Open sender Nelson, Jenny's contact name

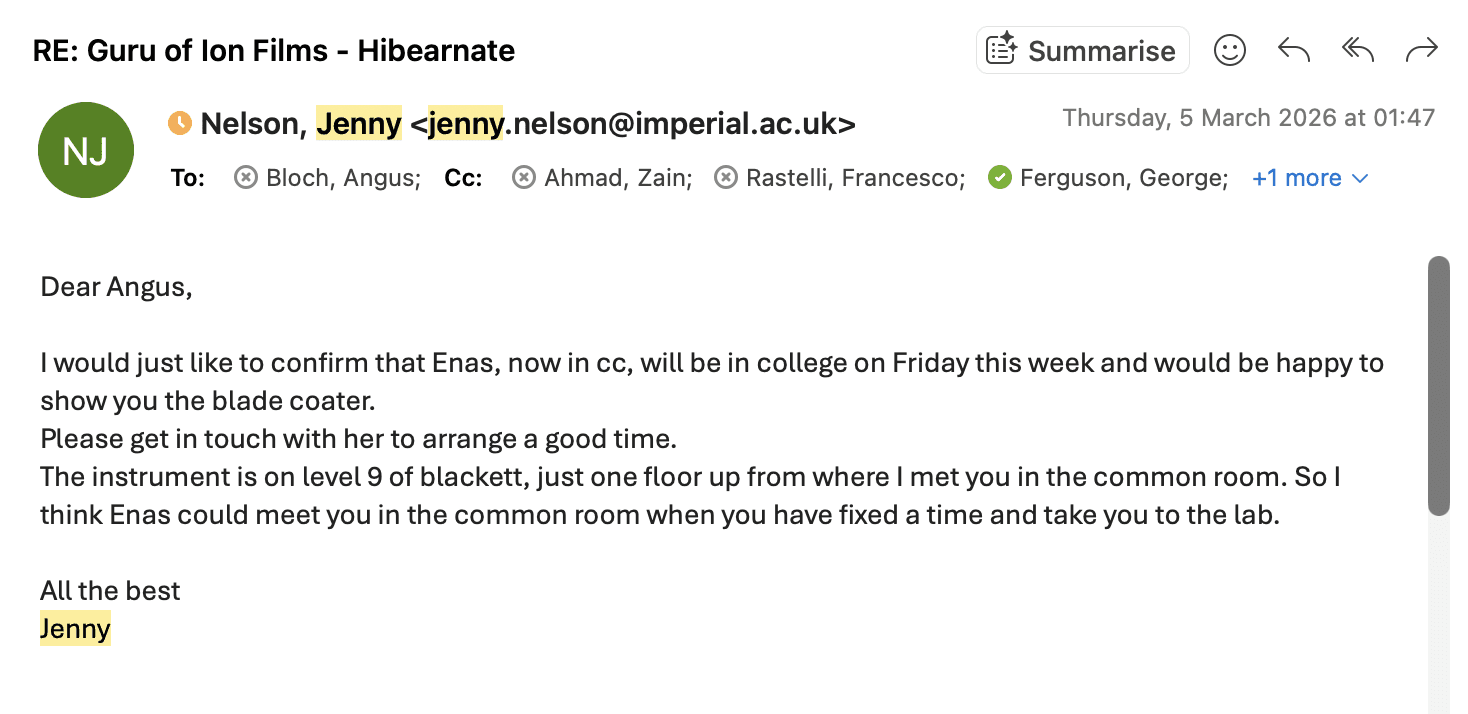point(301,124)
